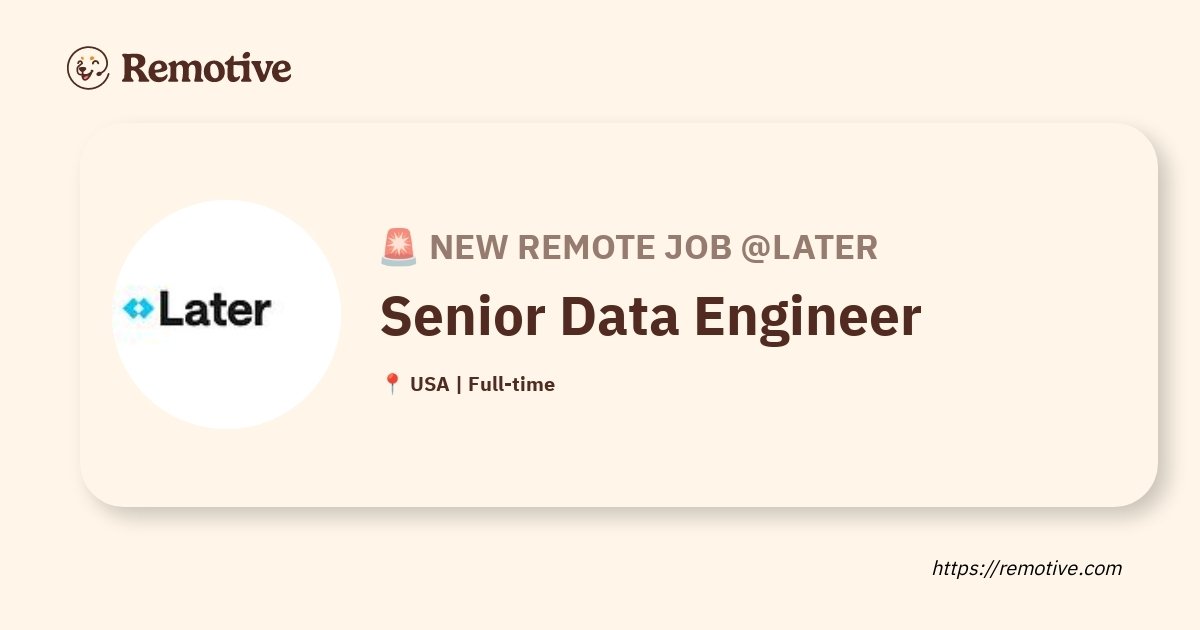Click the Remotive mascot logo icon
This screenshot has height=630, width=1200.
88,68
